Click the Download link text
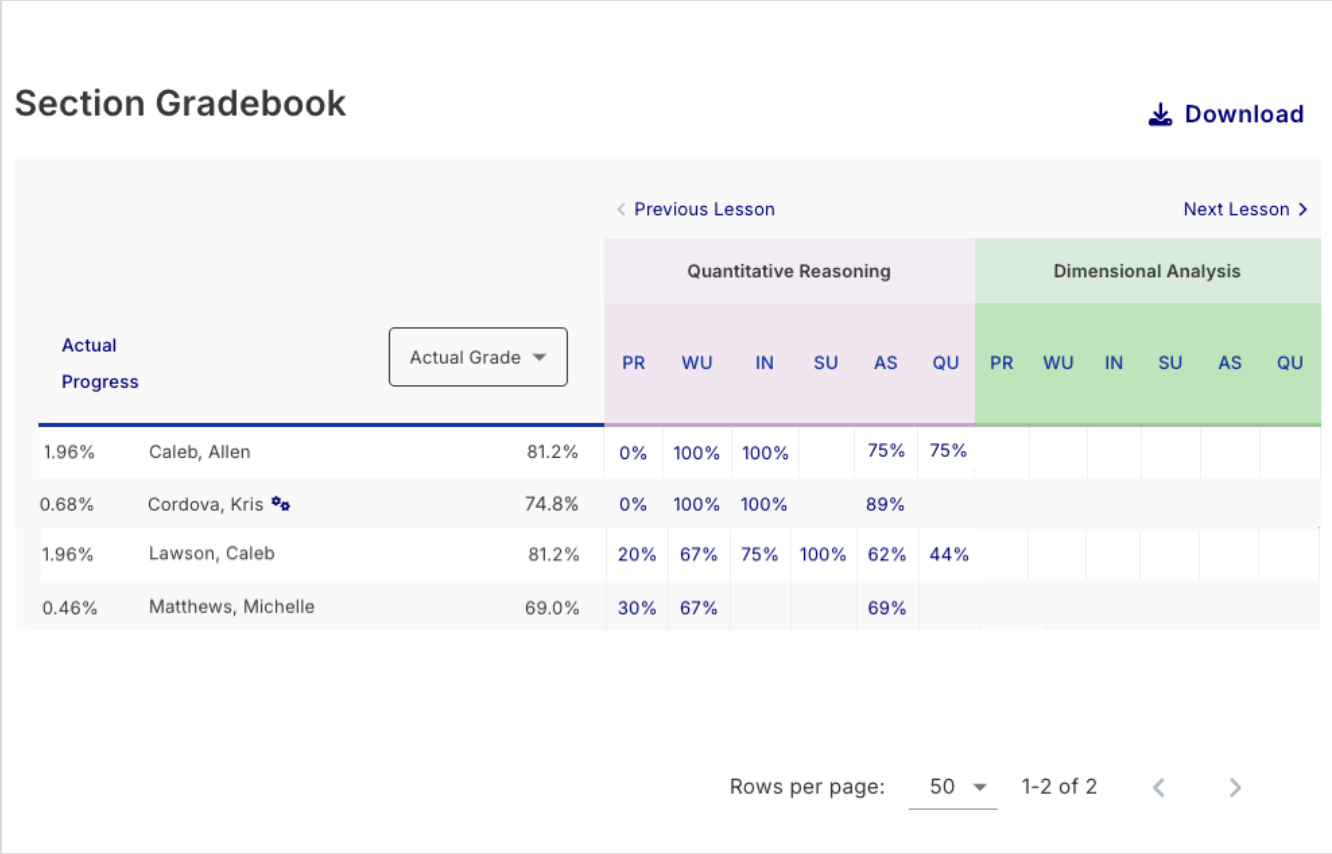Screen dimensions: 1332x854 pos(1244,115)
